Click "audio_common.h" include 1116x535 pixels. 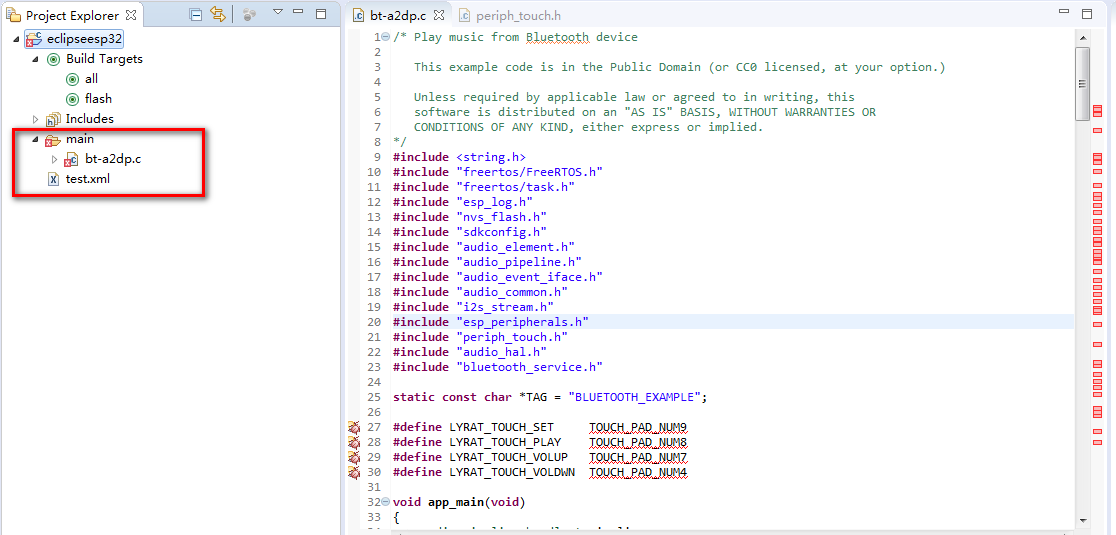point(512,292)
